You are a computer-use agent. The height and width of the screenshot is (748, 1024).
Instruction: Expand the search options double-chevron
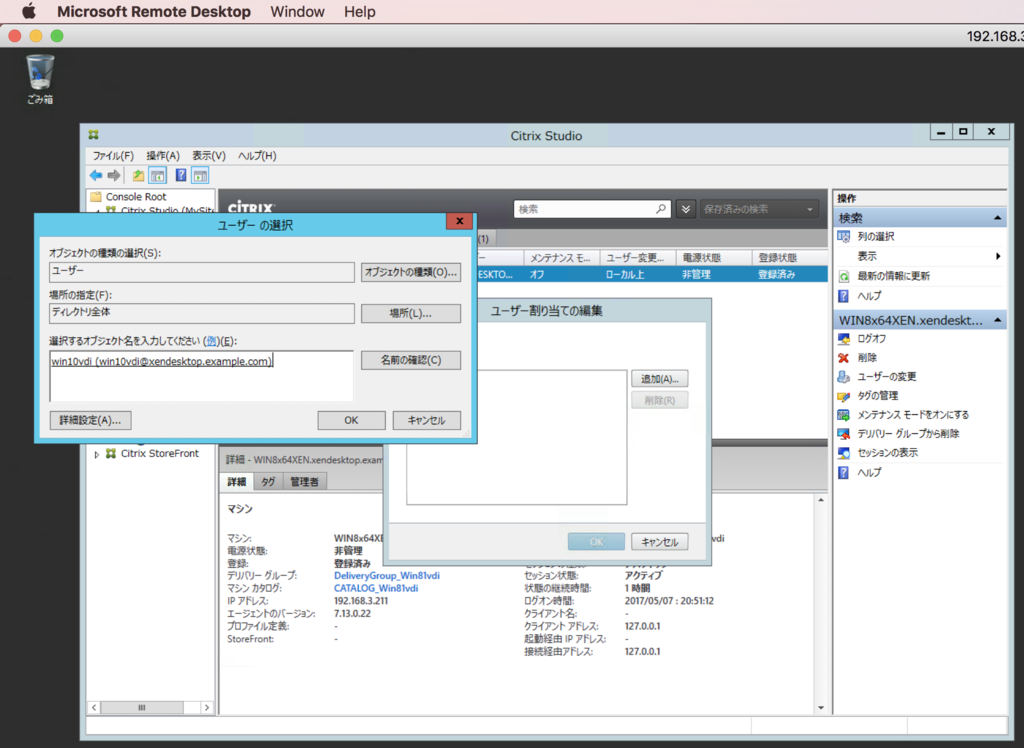click(x=686, y=209)
